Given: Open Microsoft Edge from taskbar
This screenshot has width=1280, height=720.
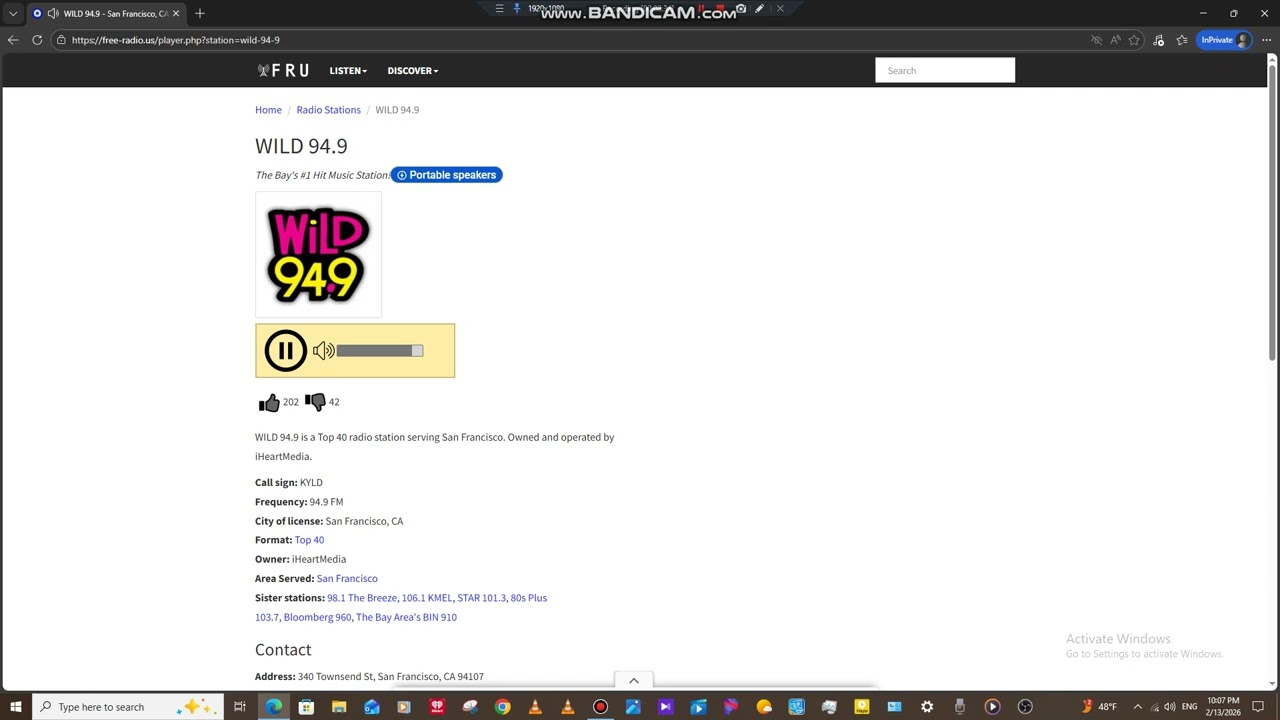Looking at the screenshot, I should click(273, 707).
